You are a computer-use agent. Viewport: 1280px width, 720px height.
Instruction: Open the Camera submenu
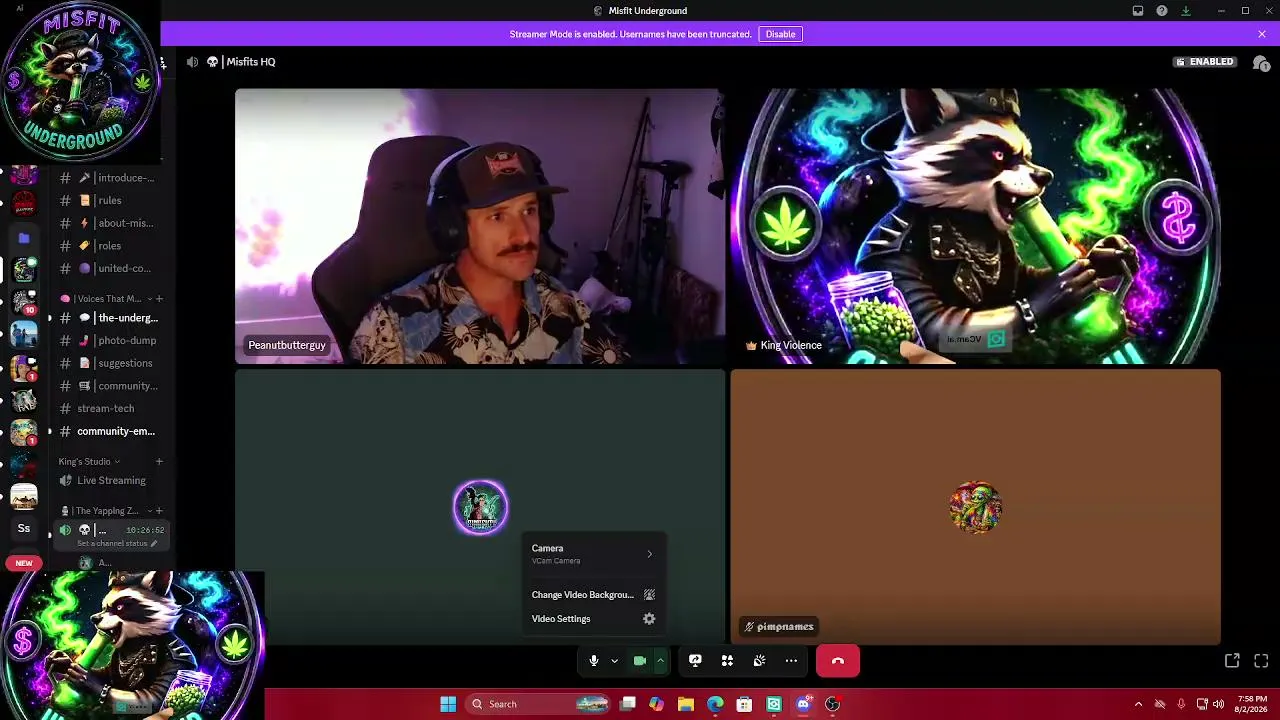pyautogui.click(x=593, y=554)
